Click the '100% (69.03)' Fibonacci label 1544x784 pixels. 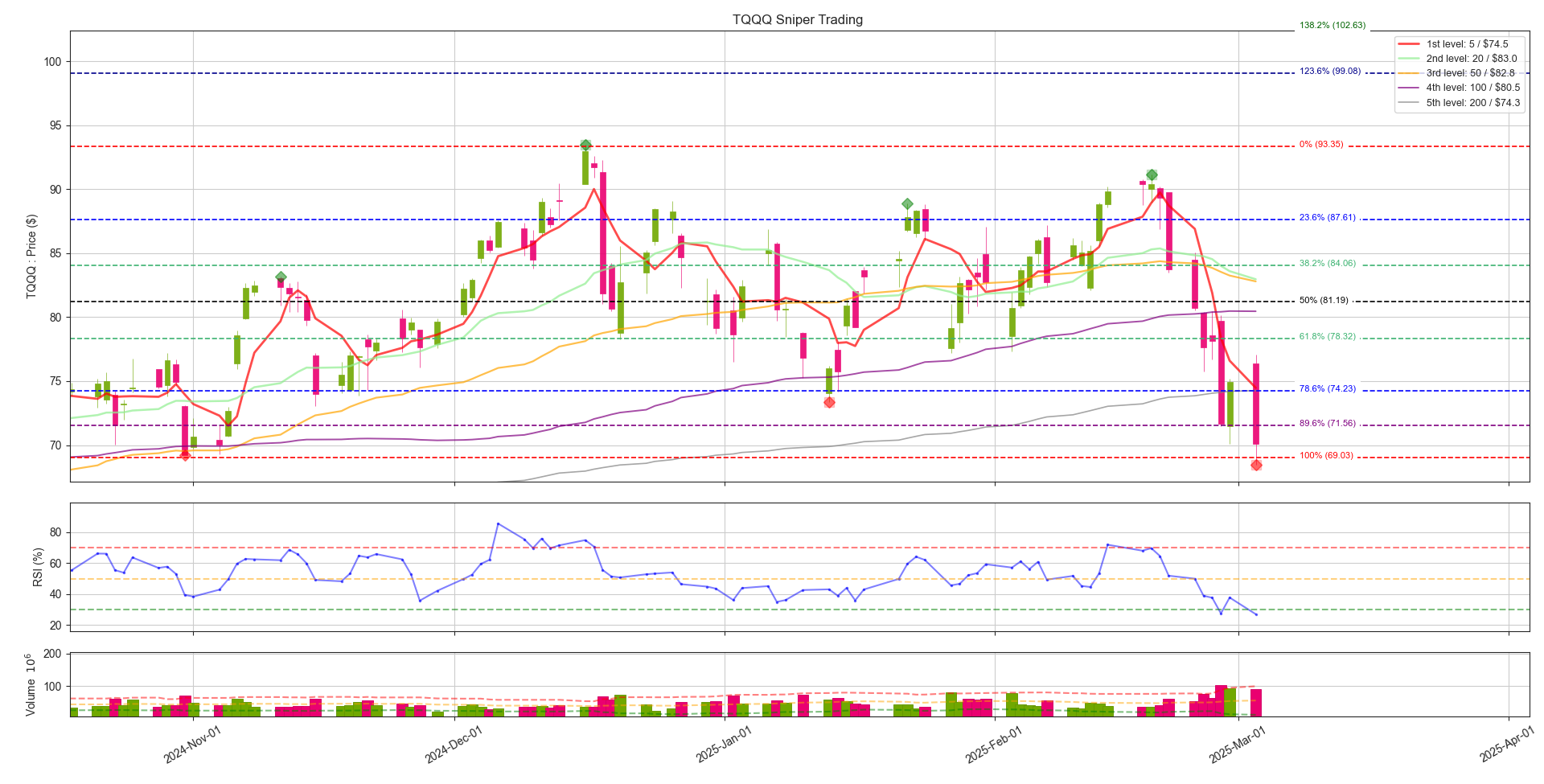1326,456
